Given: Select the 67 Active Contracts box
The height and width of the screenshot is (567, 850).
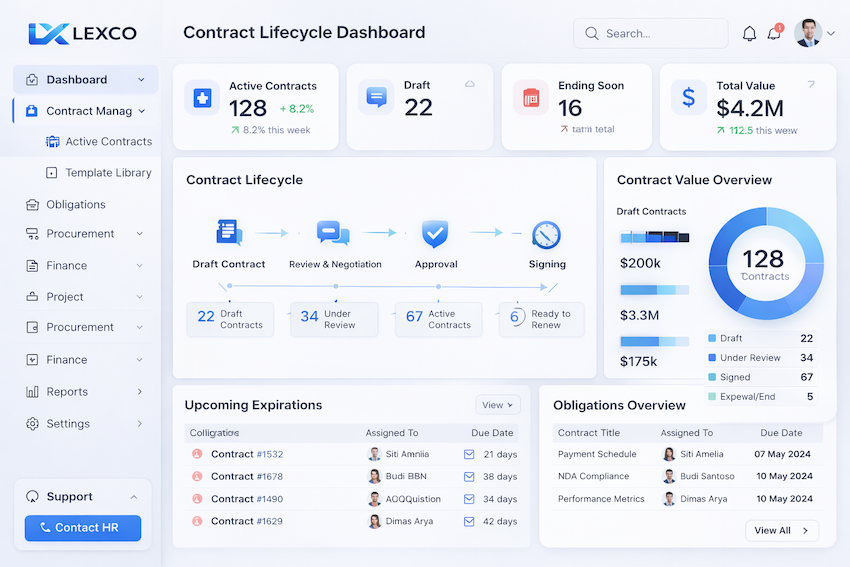Looking at the screenshot, I should (x=439, y=320).
